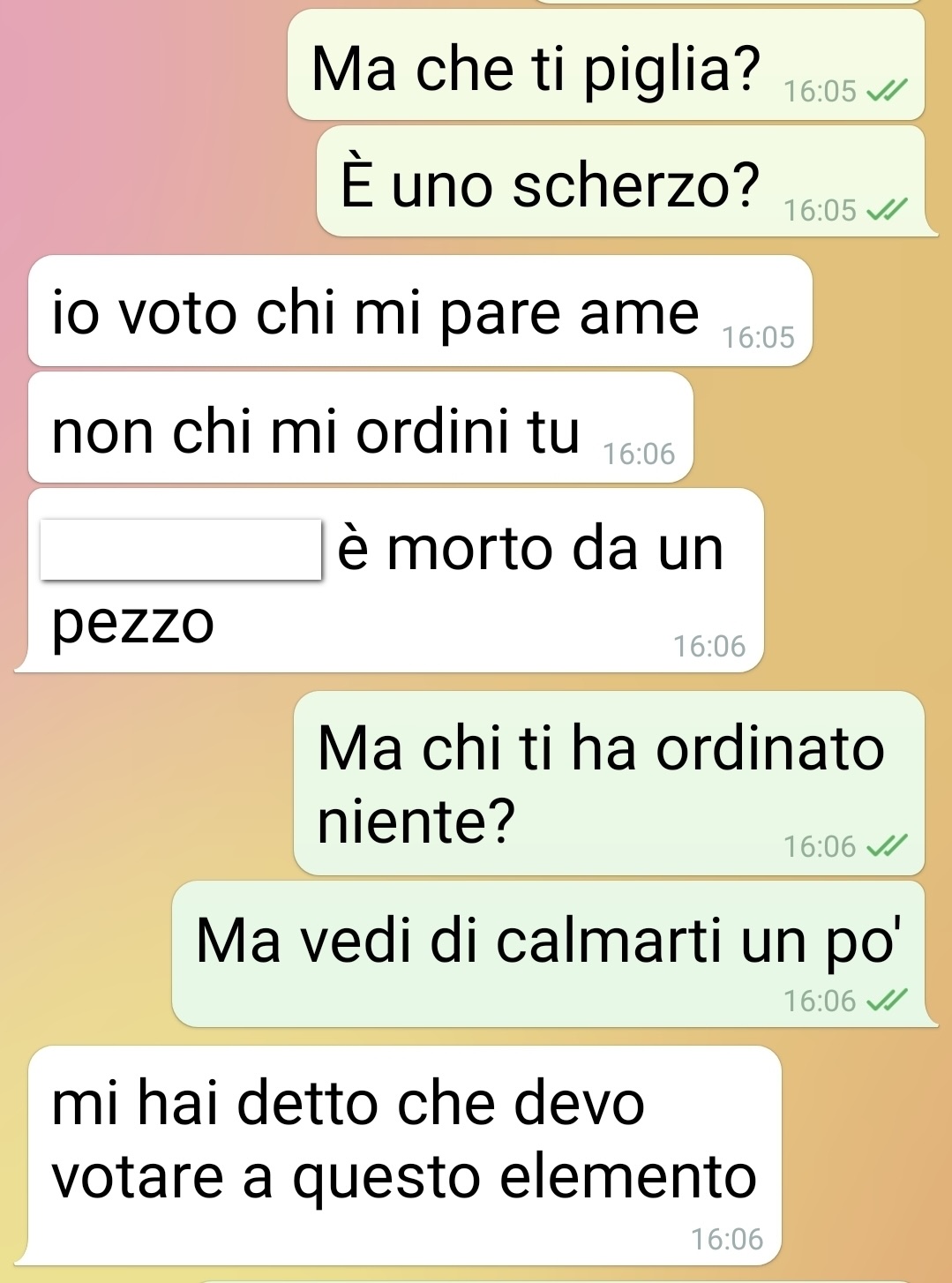Tap the read ticks on "Ma chi ti ha ordinato niente?"
The height and width of the screenshot is (1283, 952).
tap(887, 846)
